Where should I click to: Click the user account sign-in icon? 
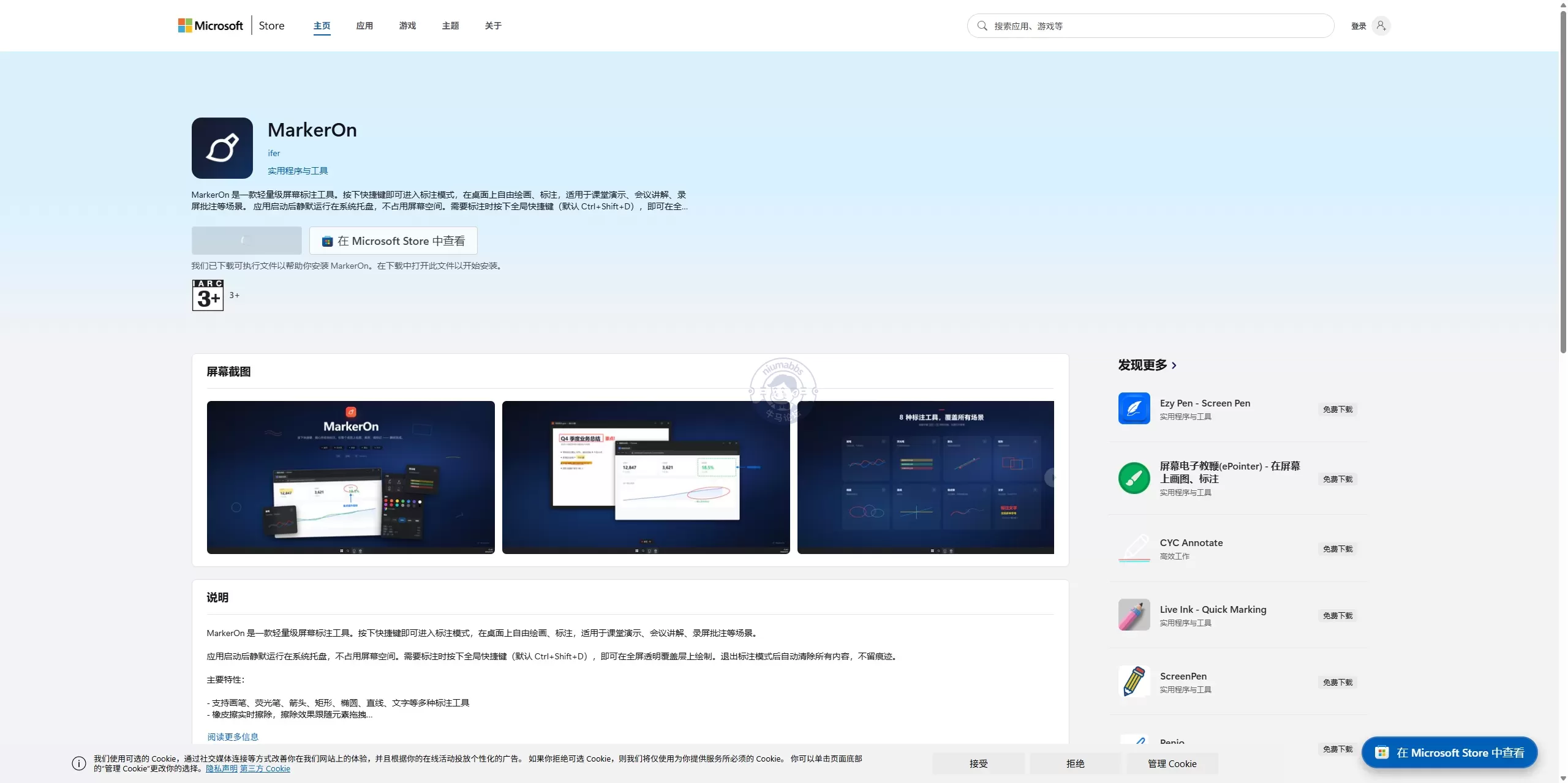click(1381, 26)
